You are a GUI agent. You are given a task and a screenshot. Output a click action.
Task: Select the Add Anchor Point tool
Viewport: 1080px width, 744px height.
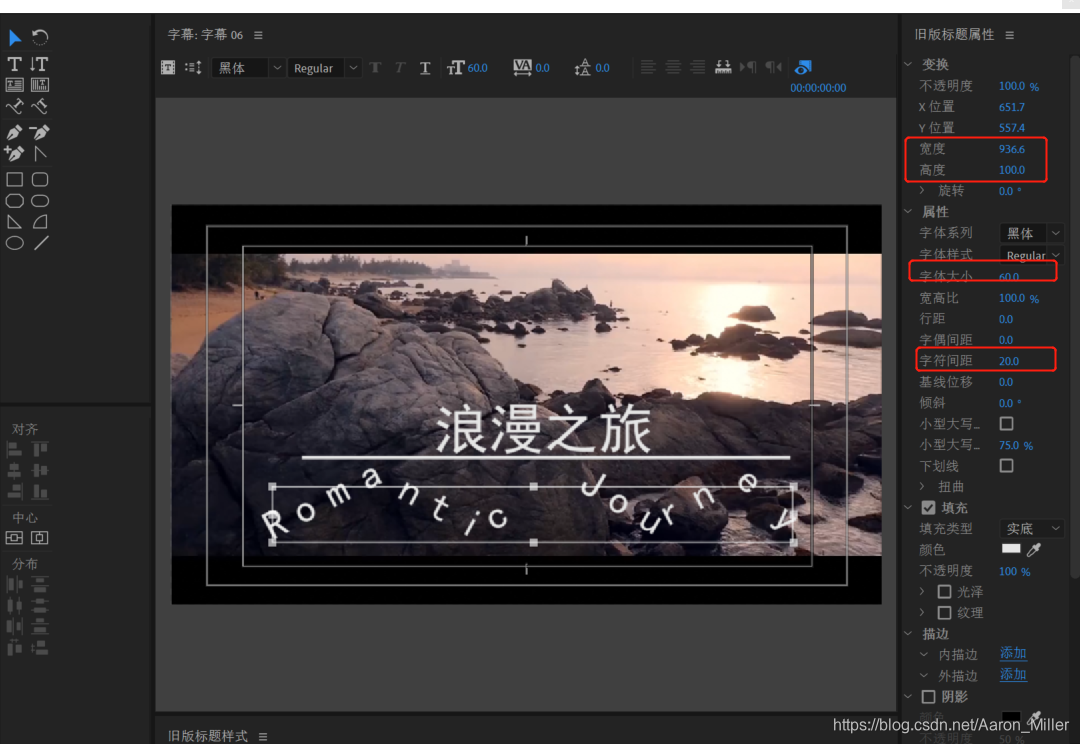[x=14, y=153]
